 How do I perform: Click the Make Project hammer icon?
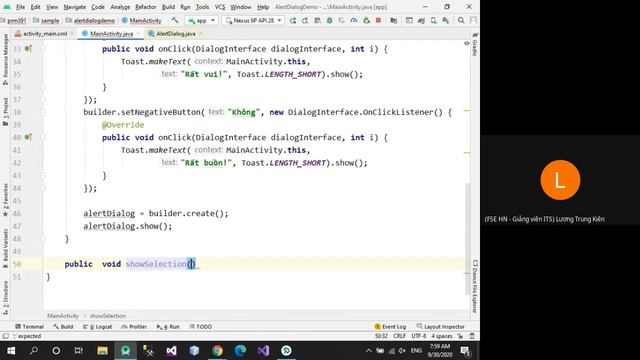point(175,20)
